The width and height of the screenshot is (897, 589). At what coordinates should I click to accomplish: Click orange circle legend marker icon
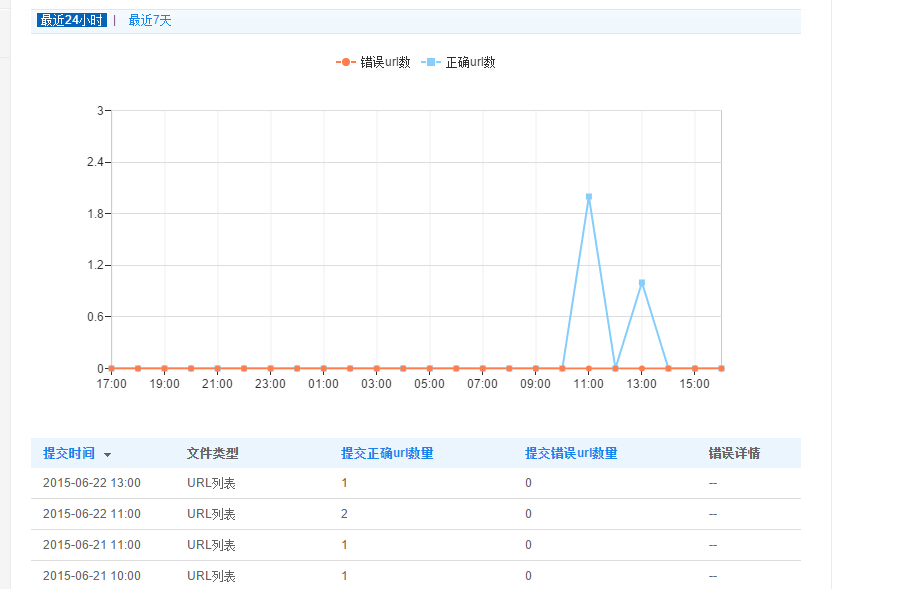click(x=346, y=62)
